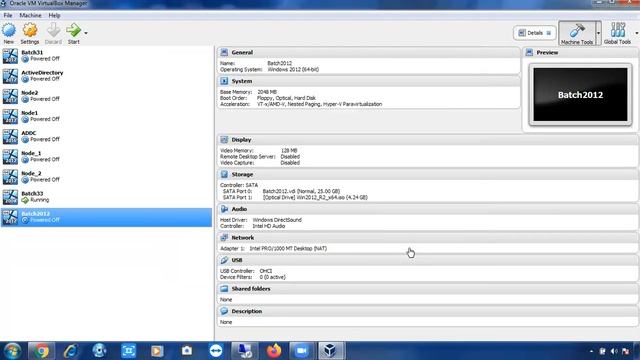The width and height of the screenshot is (640, 360).
Task: Select the Batch2012 virtual machine
Action: point(106,217)
